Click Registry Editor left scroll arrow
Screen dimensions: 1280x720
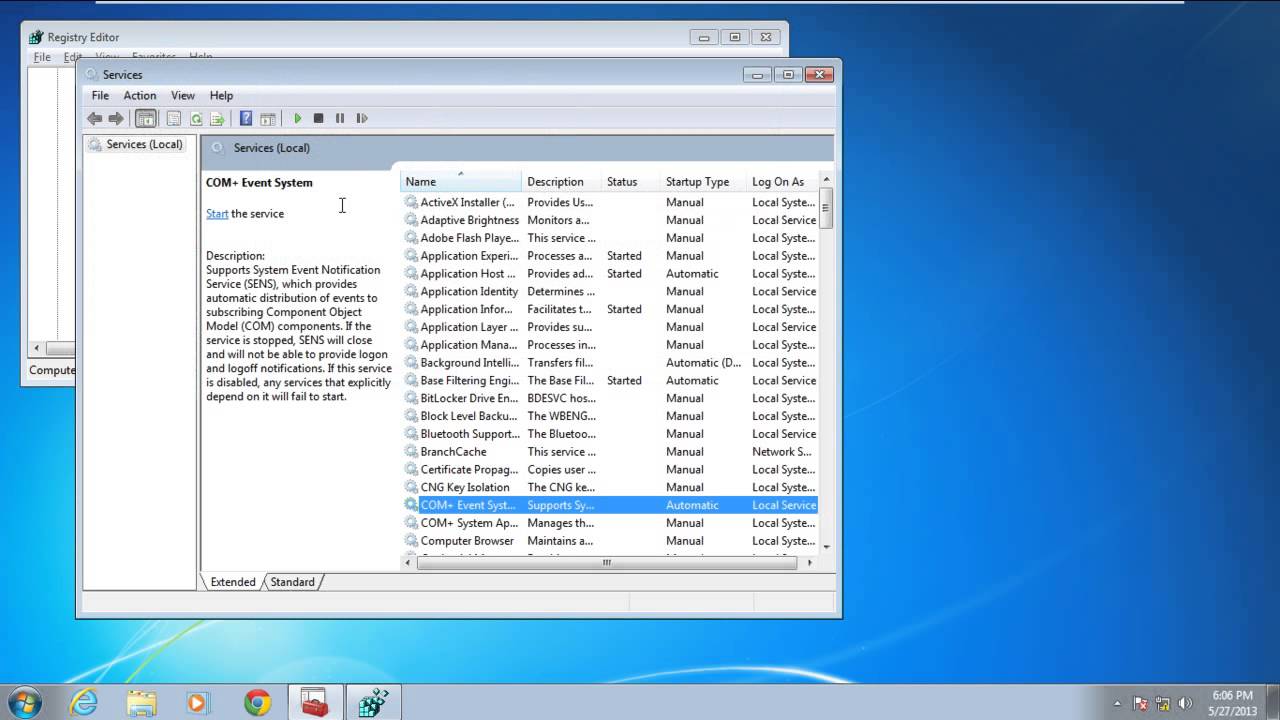37,349
